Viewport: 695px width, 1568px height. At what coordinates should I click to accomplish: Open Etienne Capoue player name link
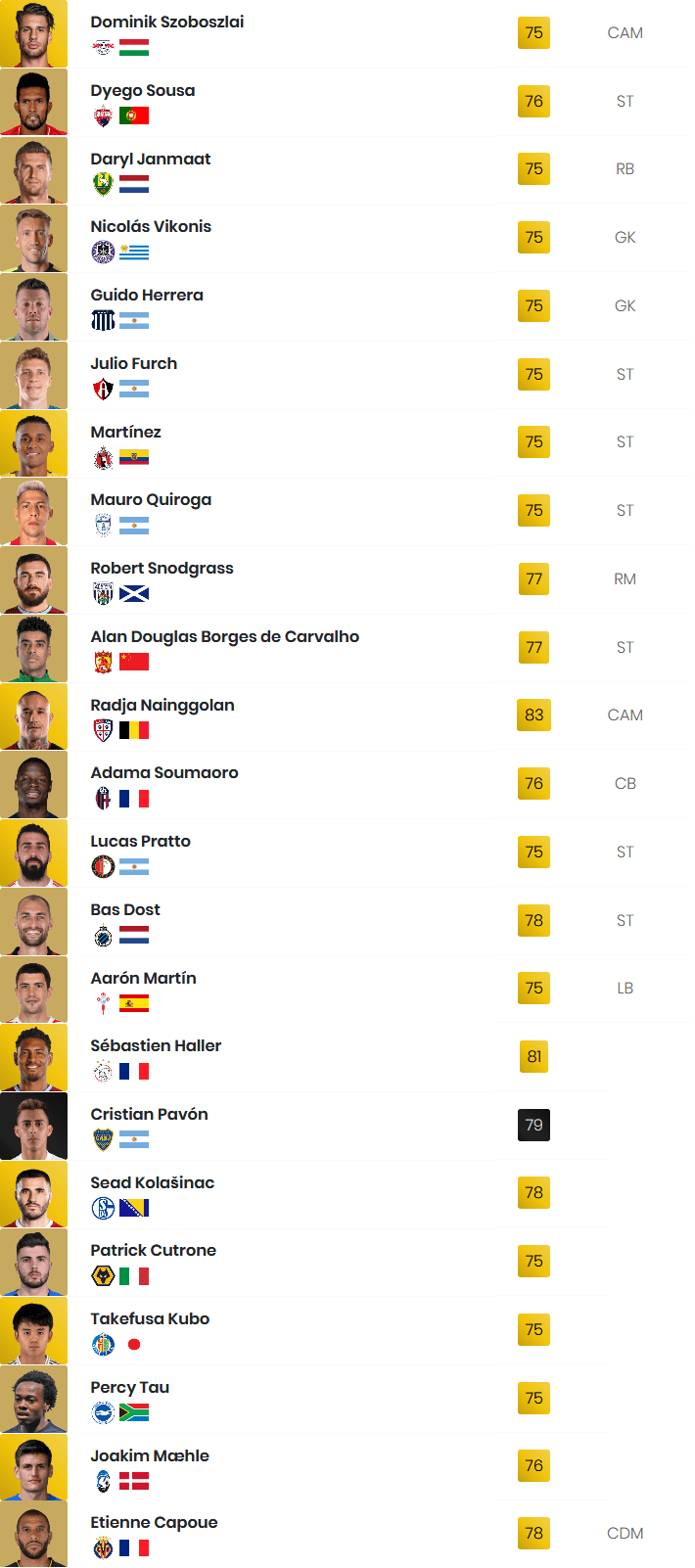pos(154,1522)
